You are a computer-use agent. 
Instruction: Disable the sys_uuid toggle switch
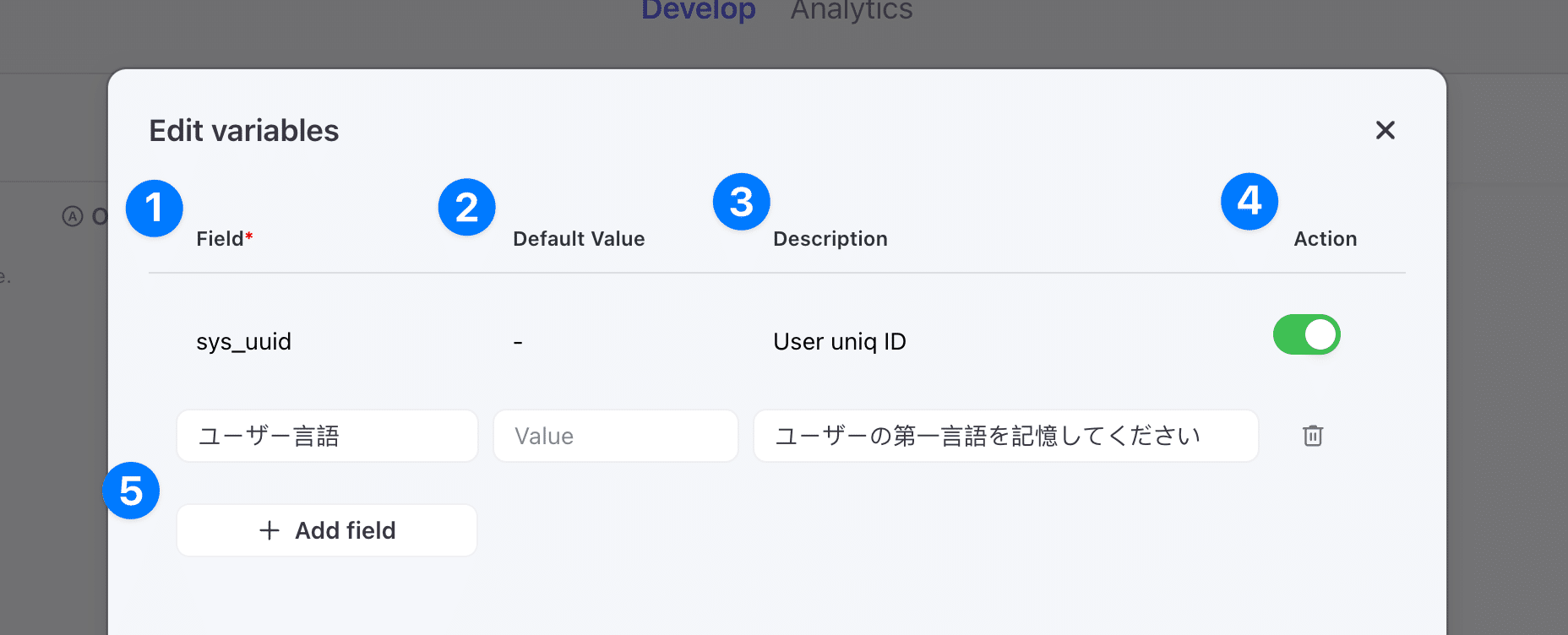pyautogui.click(x=1306, y=334)
